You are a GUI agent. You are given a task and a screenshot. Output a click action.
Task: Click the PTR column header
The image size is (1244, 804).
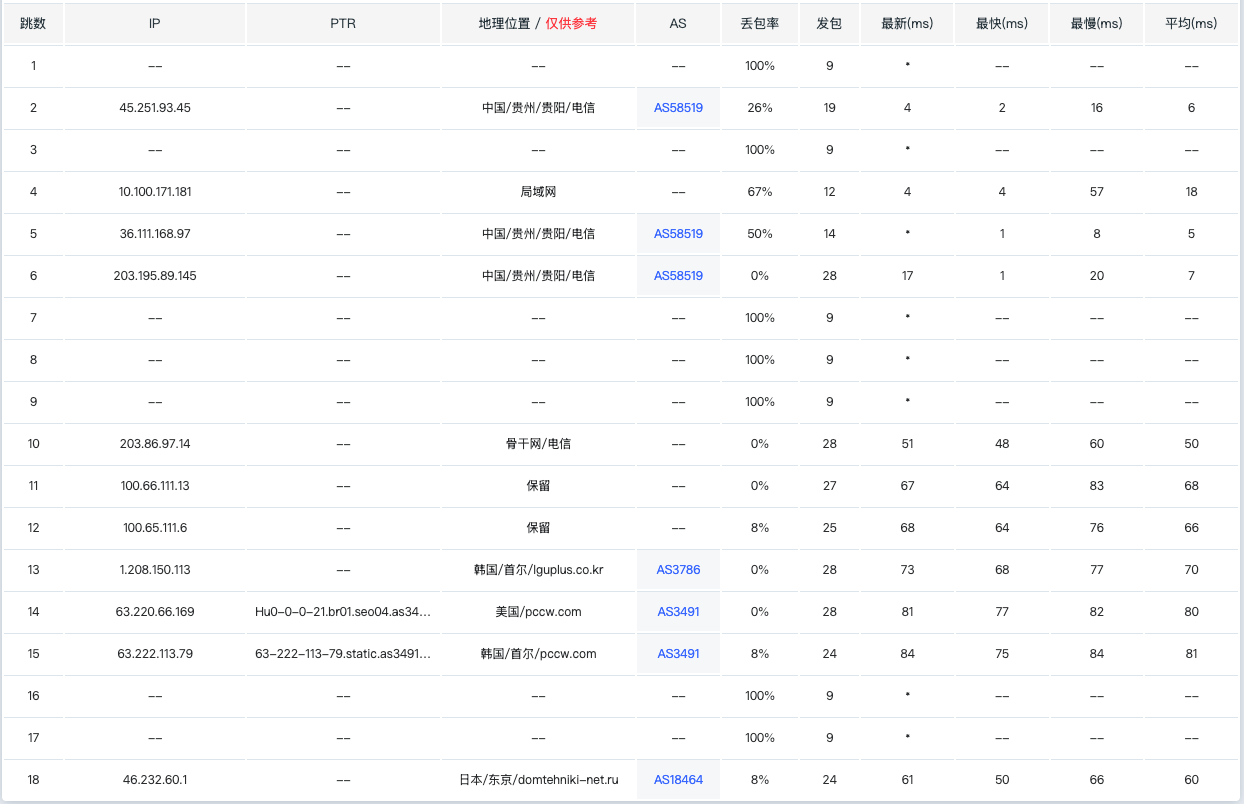pos(343,24)
